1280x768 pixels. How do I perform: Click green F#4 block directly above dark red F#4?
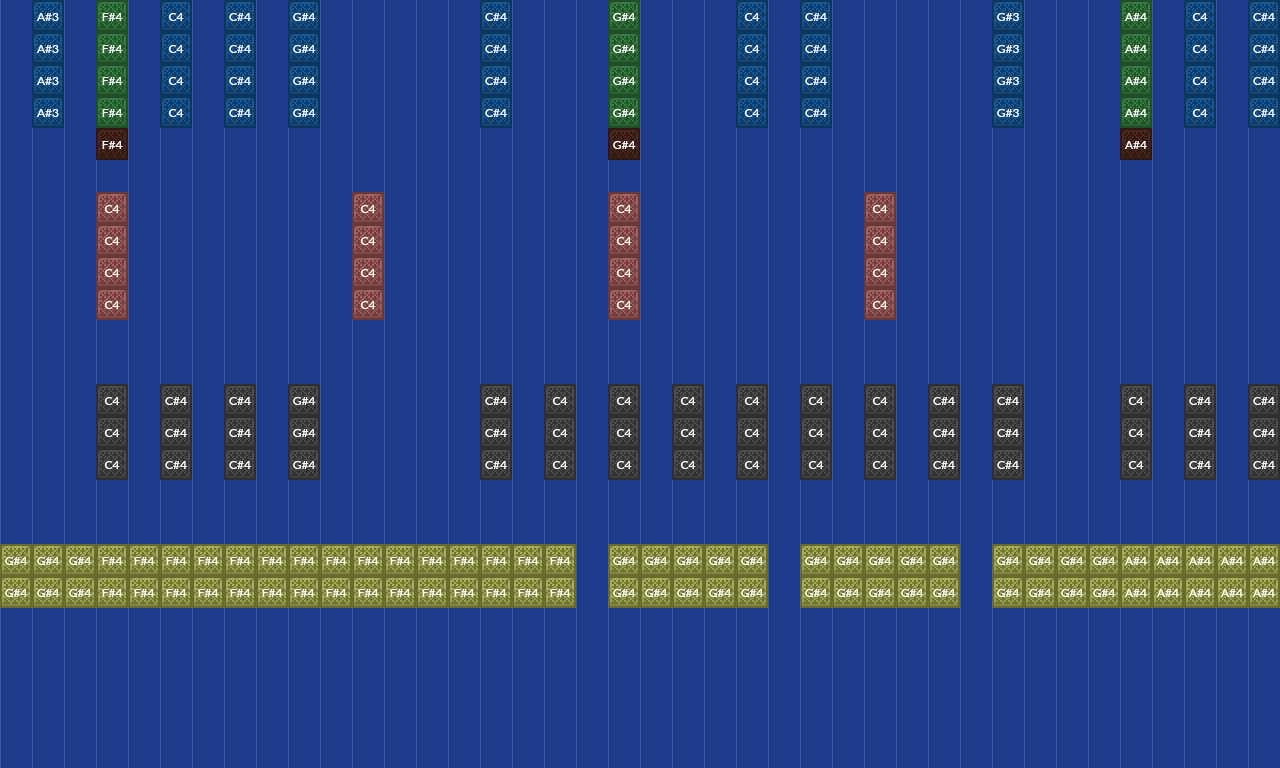tap(112, 113)
